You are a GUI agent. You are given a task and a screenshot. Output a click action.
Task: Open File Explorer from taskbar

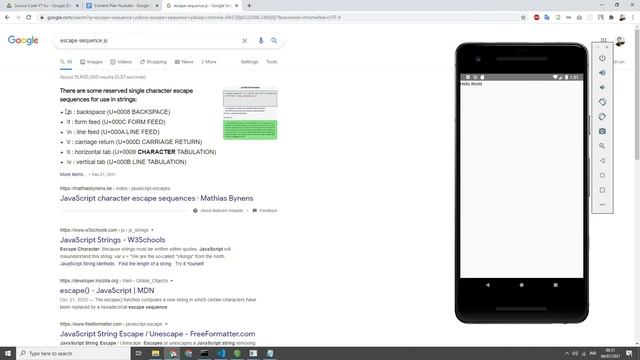tap(156, 353)
